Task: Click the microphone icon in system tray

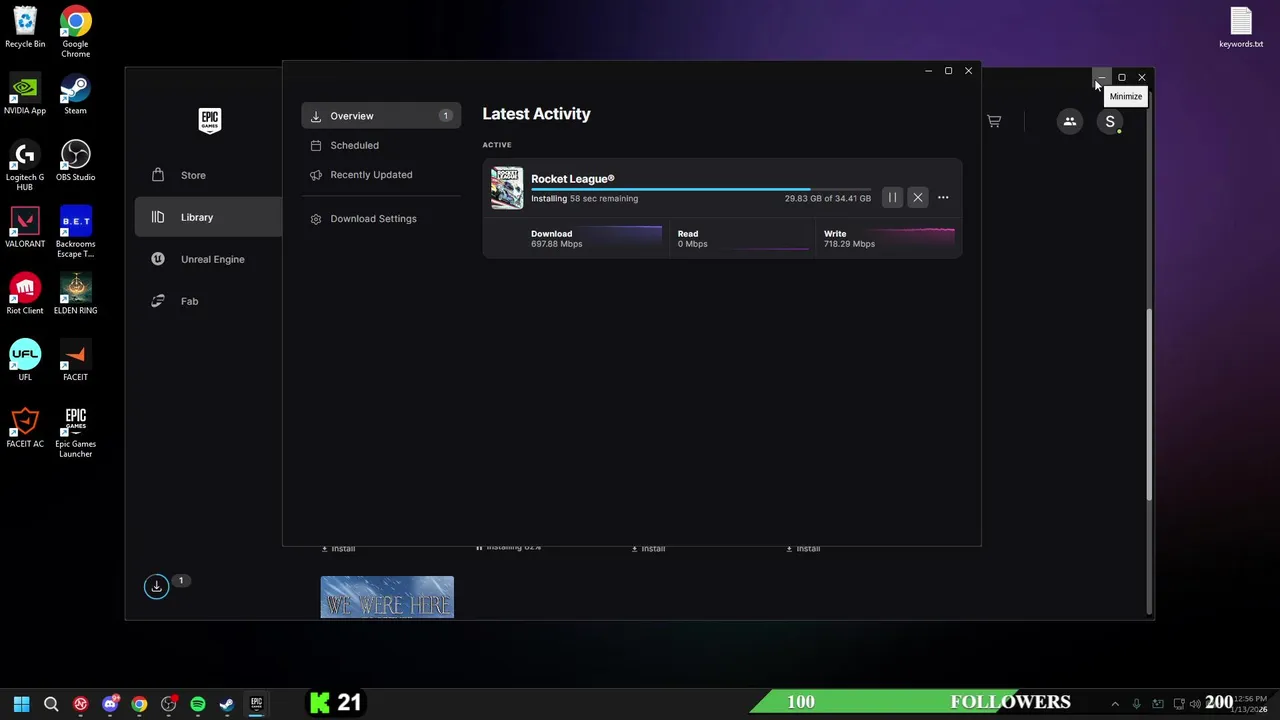Action: coord(1136,704)
